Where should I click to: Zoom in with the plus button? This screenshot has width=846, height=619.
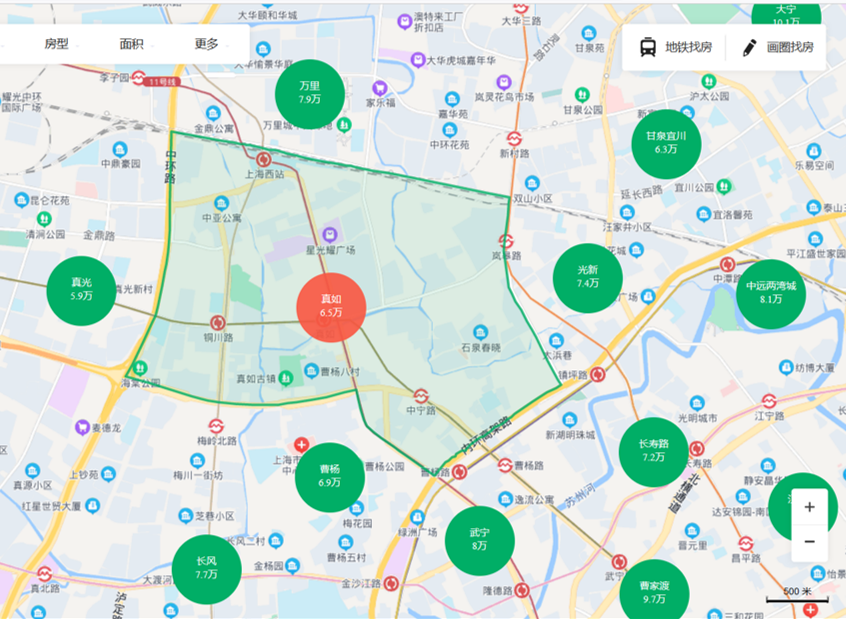[x=809, y=507]
